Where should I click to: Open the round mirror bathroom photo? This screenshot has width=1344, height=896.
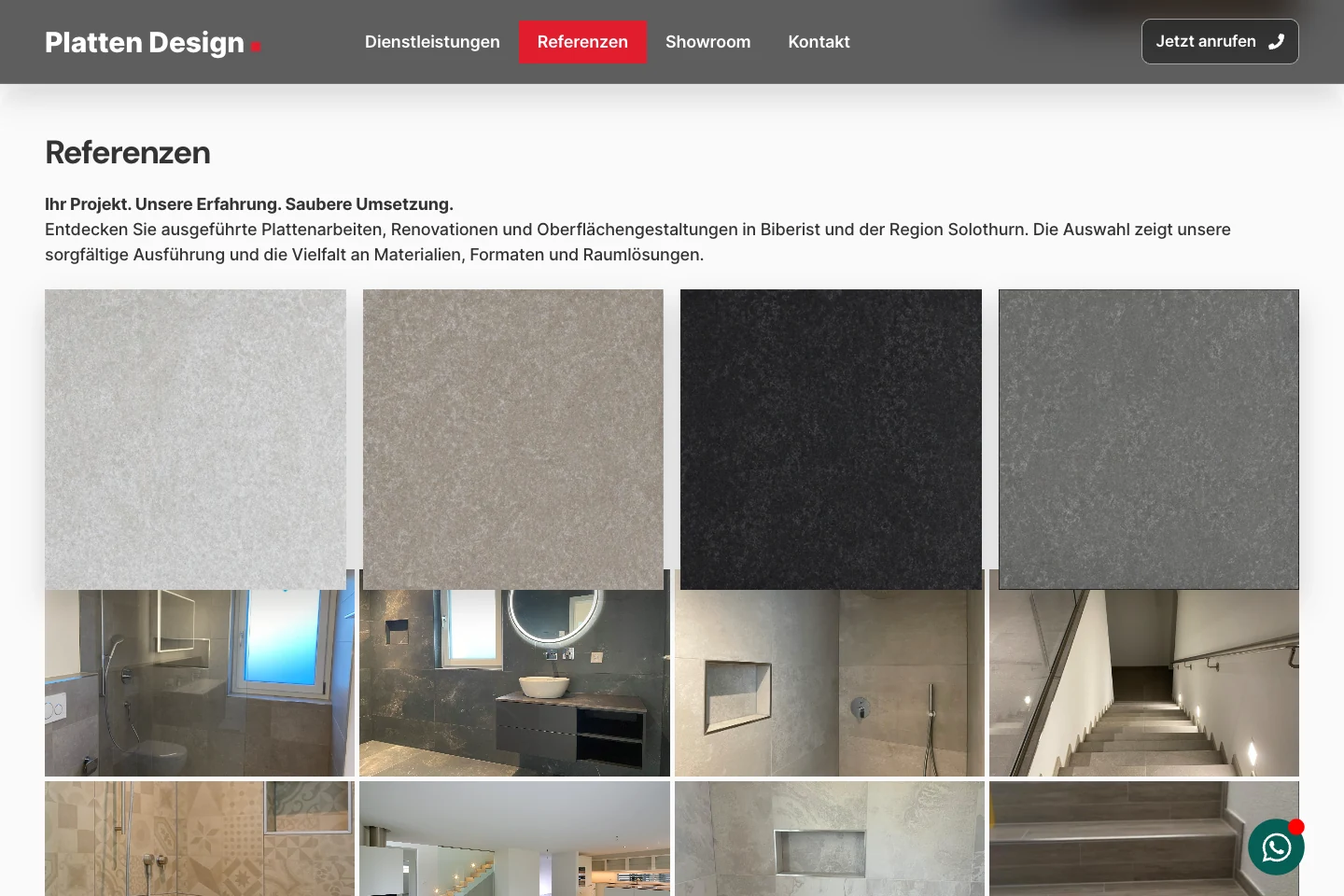coord(514,683)
